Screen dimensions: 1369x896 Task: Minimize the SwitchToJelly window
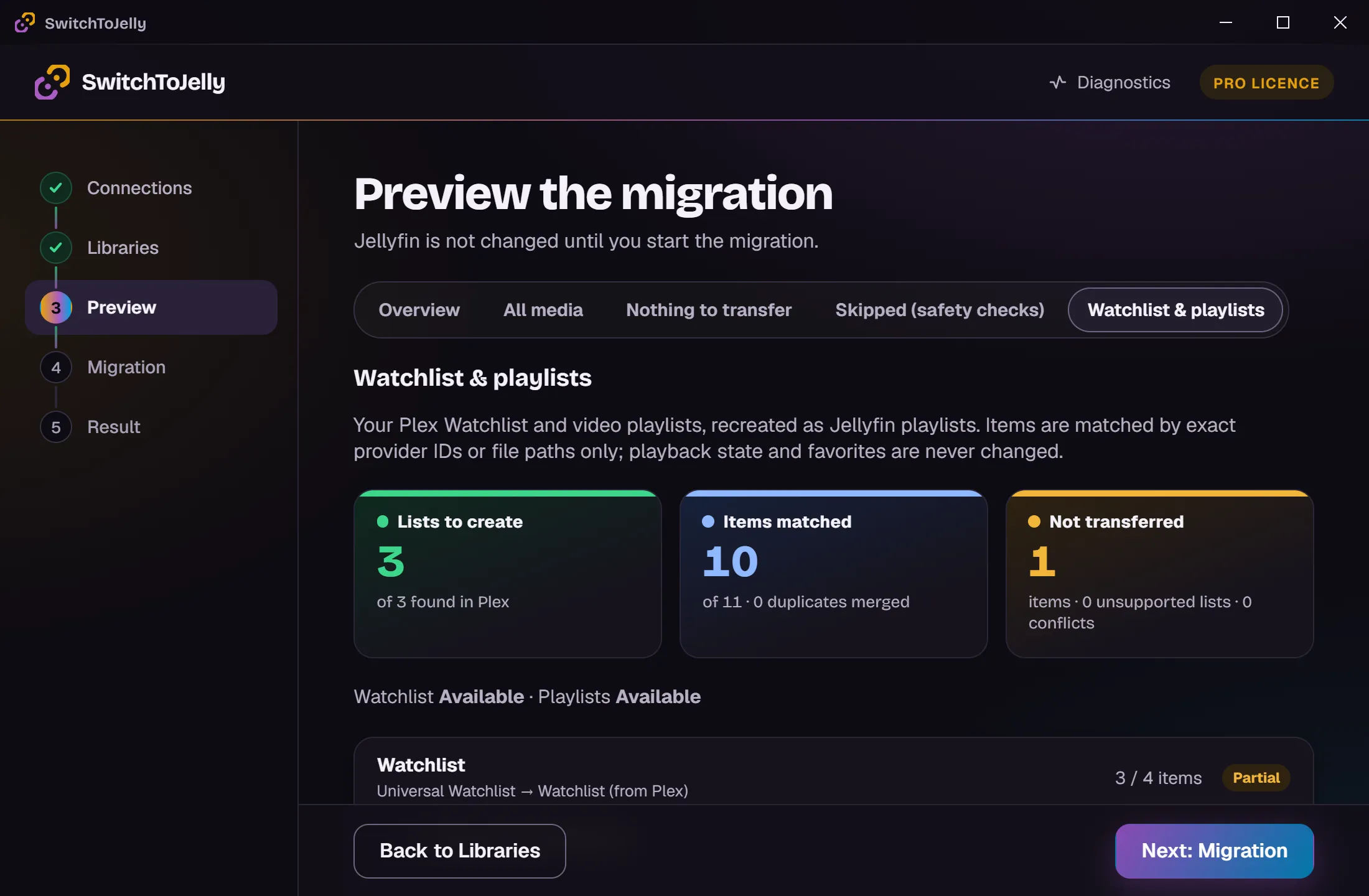[x=1226, y=22]
